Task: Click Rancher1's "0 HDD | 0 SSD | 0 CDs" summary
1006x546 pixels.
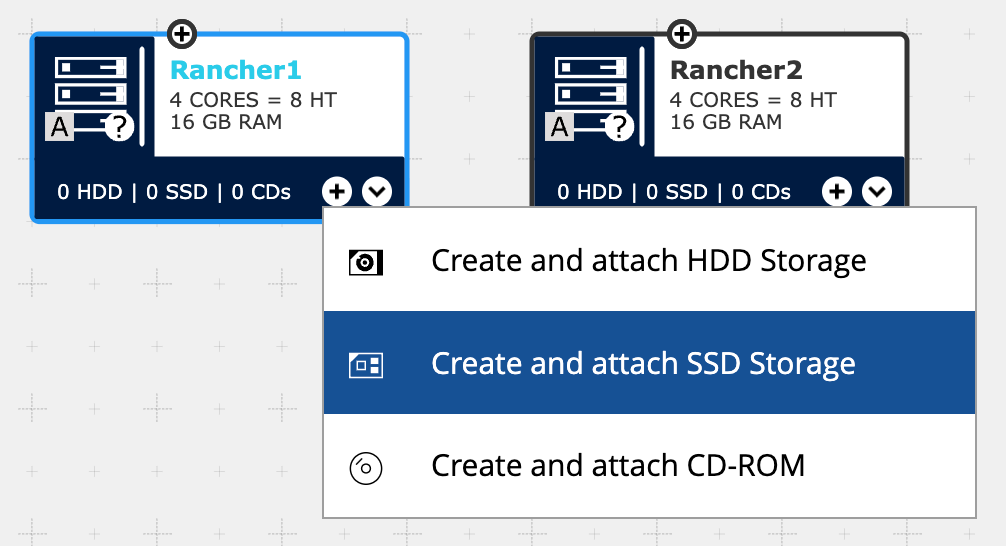Action: pyautogui.click(x=174, y=192)
